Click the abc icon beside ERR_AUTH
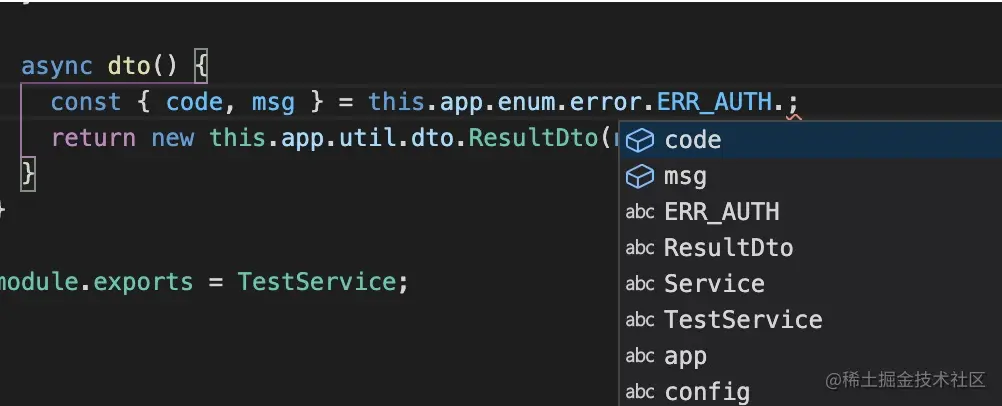Image resolution: width=1002 pixels, height=406 pixels. [640, 212]
